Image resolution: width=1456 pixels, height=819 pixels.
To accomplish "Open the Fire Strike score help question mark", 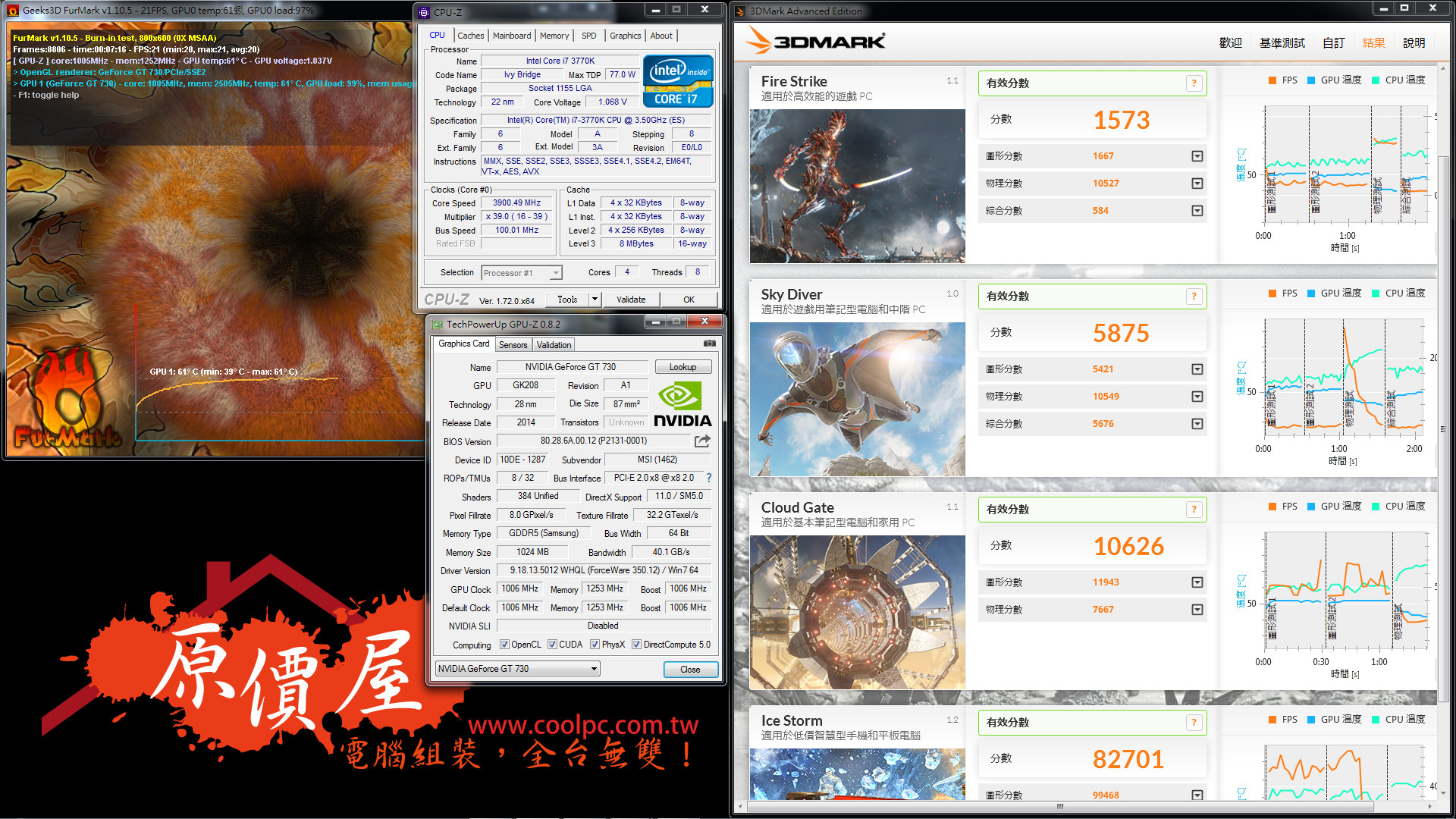I will click(1194, 83).
